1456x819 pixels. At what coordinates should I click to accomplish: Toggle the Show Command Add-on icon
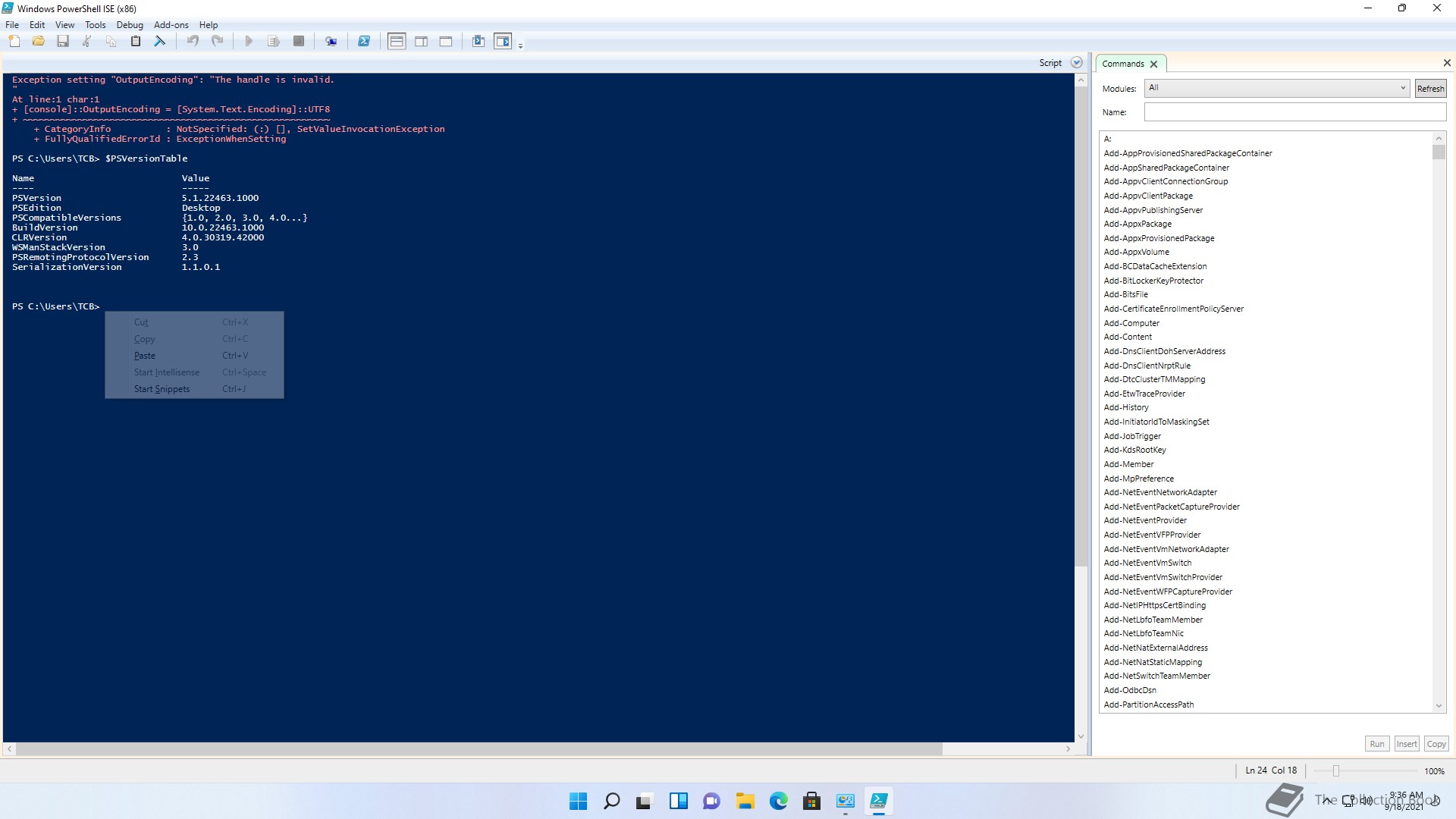coord(503,42)
